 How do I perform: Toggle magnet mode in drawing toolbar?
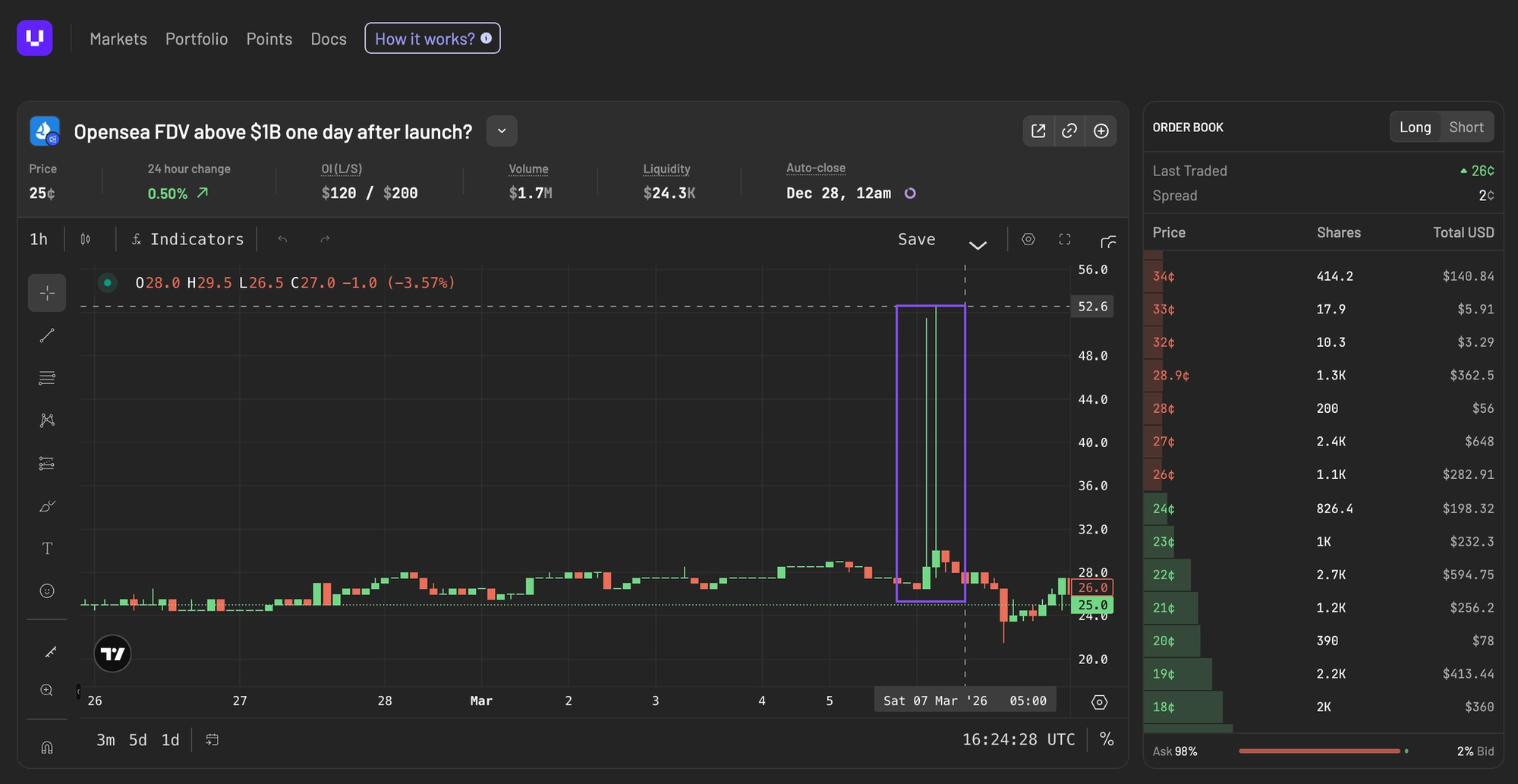pyautogui.click(x=47, y=748)
